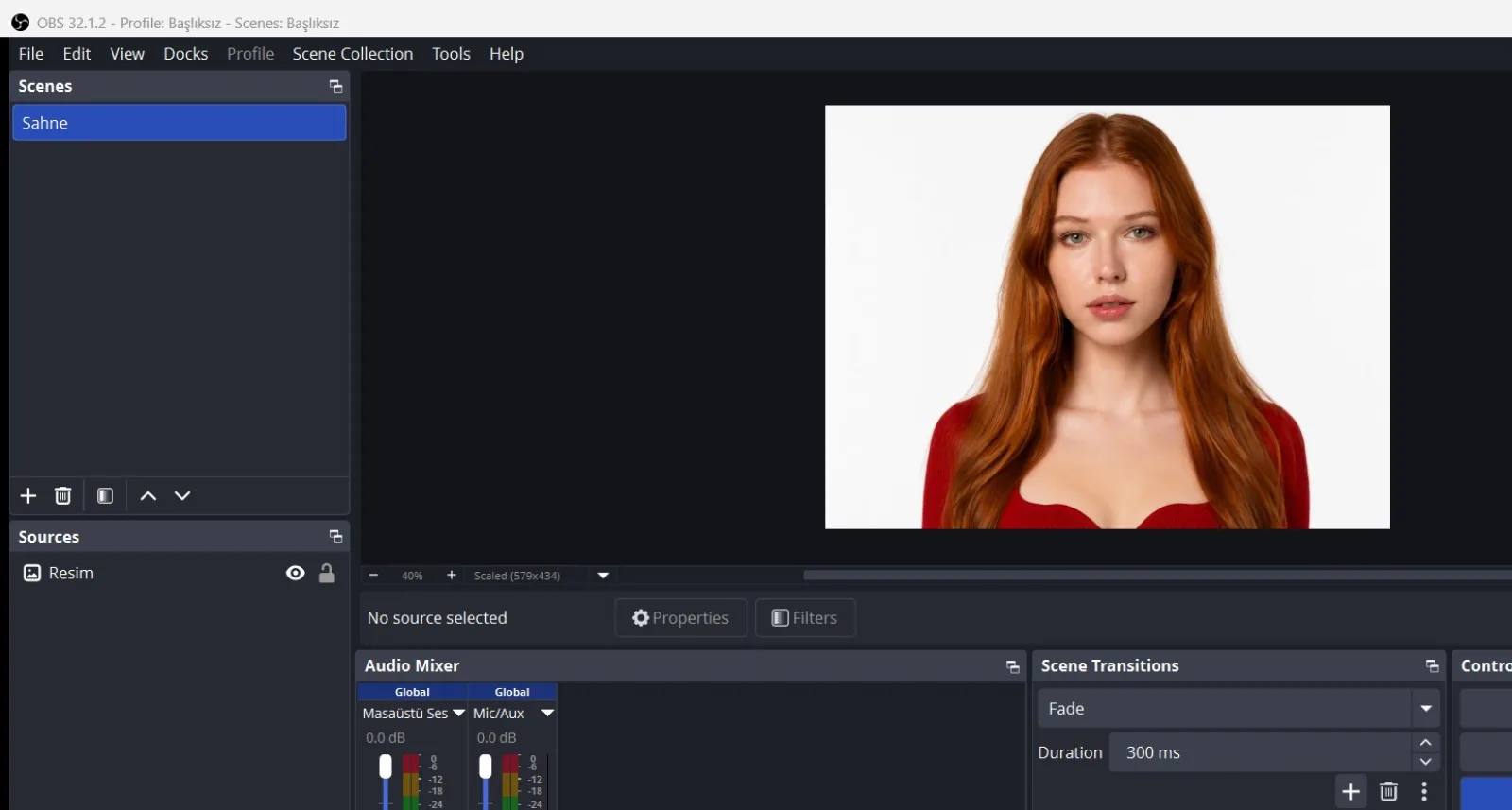The width and height of the screenshot is (1512, 810).
Task: Undock the Scene Transitions panel
Action: (1433, 666)
